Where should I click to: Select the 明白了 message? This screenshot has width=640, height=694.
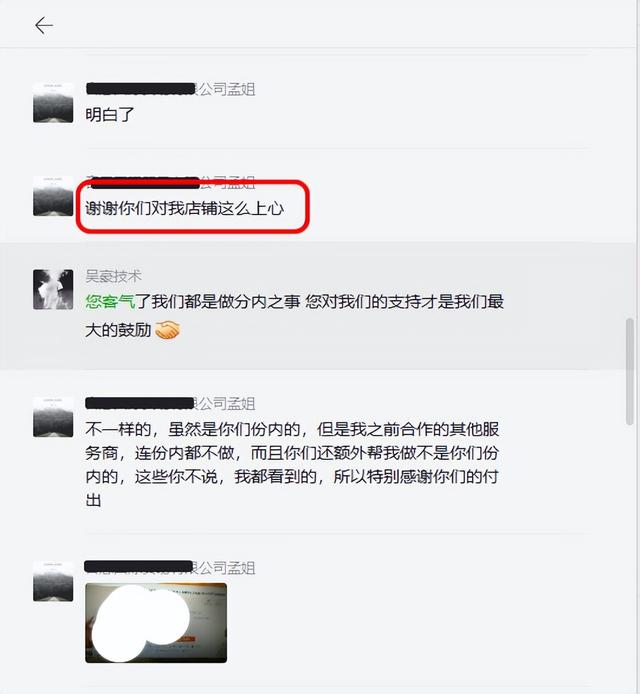tap(110, 115)
